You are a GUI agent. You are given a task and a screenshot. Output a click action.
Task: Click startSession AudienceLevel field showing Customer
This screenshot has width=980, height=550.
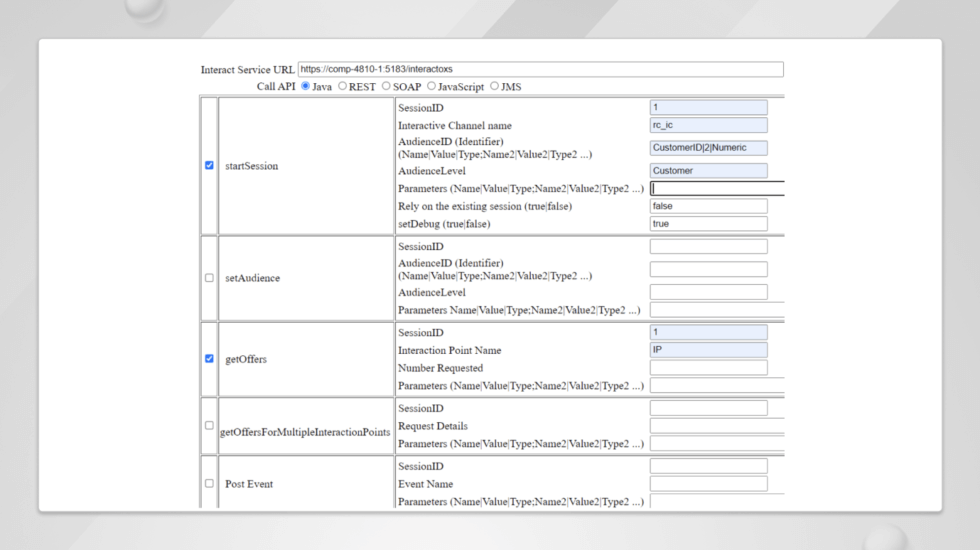click(709, 171)
